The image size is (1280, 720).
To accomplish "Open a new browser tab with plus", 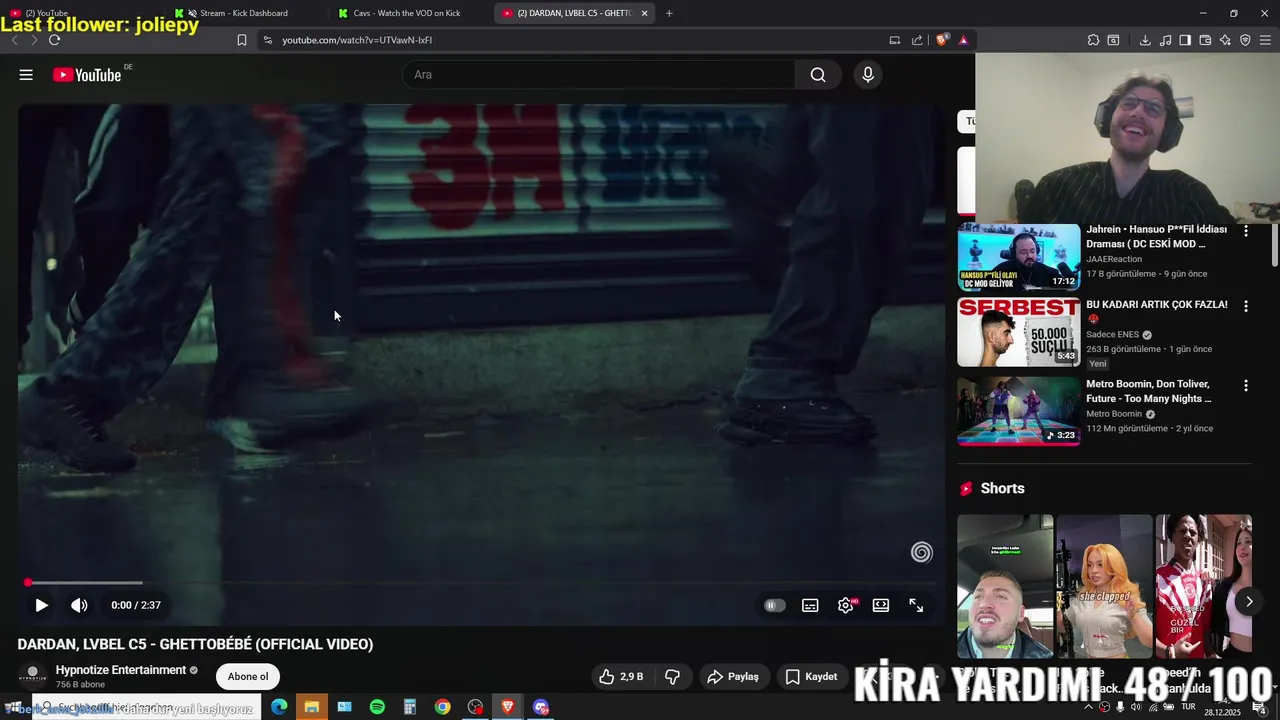I will tap(669, 13).
